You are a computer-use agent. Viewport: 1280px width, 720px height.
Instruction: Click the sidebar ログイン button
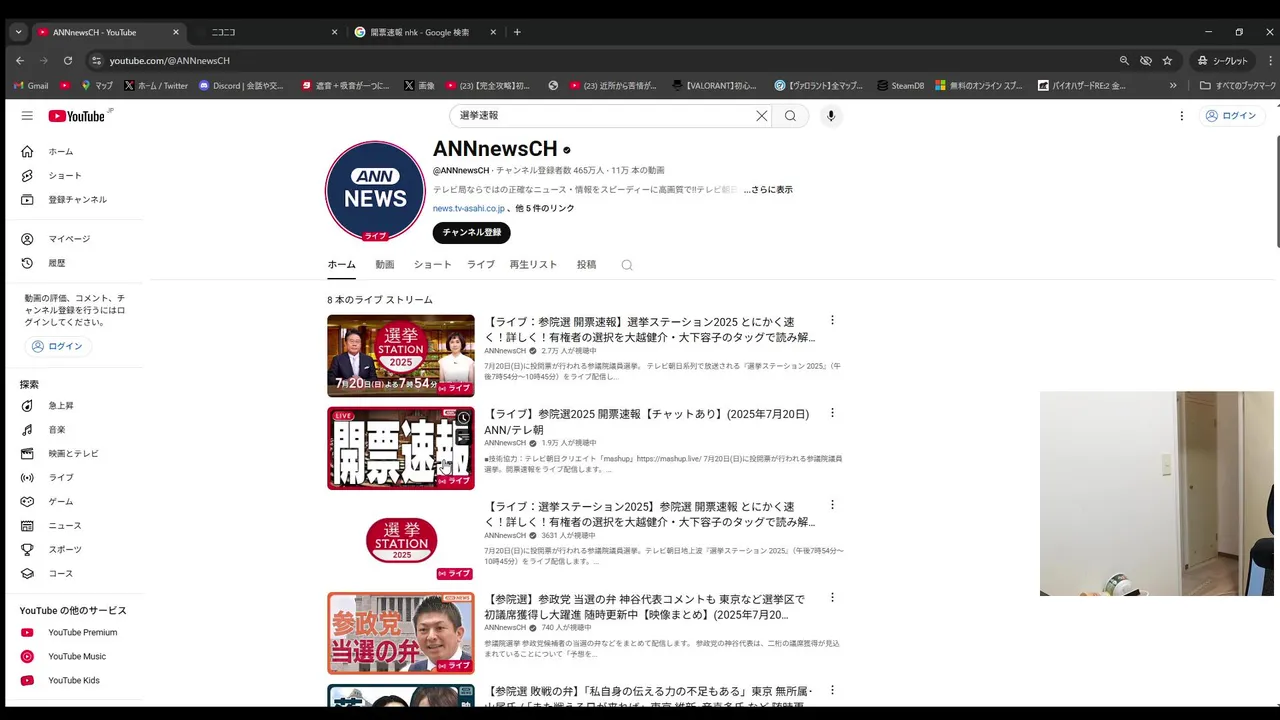tap(57, 347)
